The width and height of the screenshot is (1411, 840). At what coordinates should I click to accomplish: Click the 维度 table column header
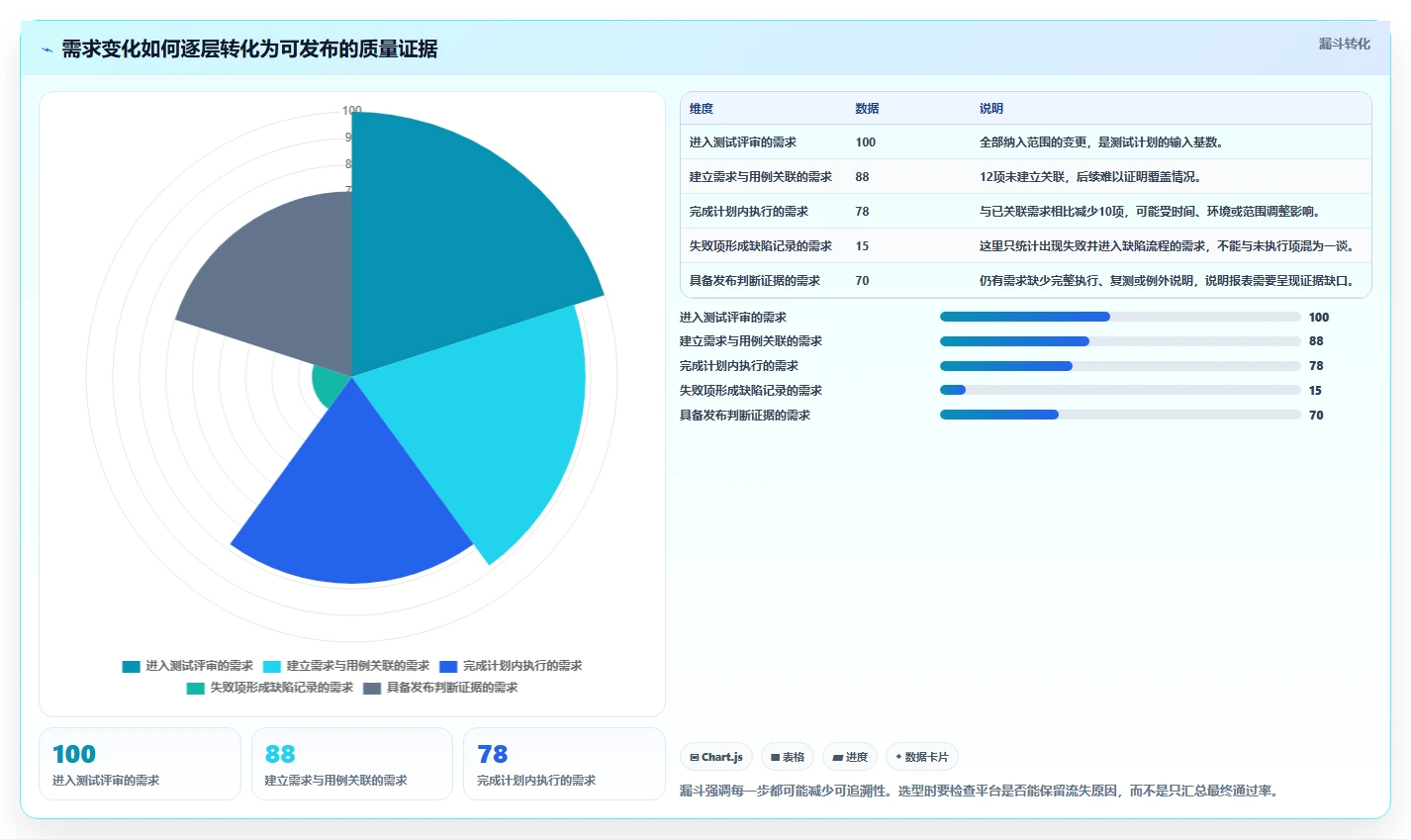[x=702, y=109]
